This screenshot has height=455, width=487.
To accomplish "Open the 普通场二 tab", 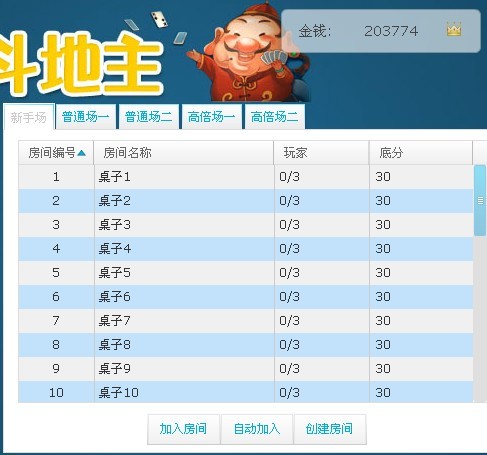I will tap(149, 117).
